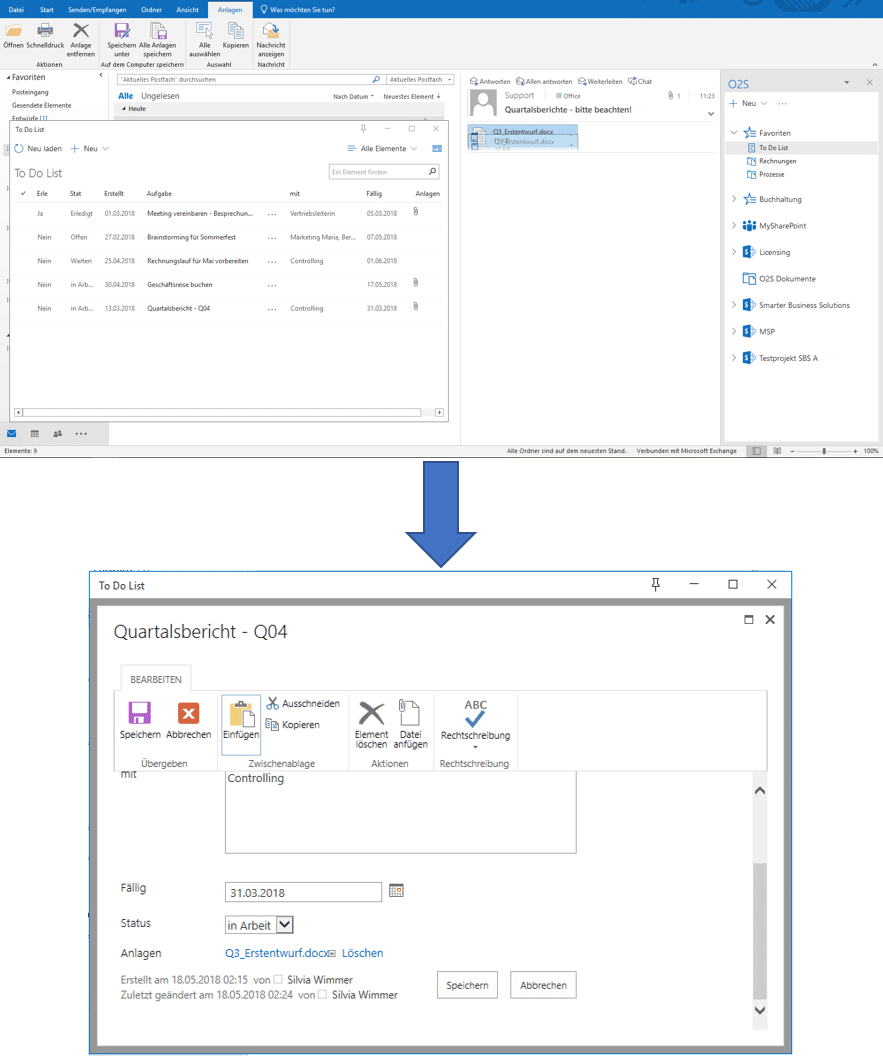Click the Abbrechen button in the dialog
This screenshot has width=883, height=1056.
point(542,984)
